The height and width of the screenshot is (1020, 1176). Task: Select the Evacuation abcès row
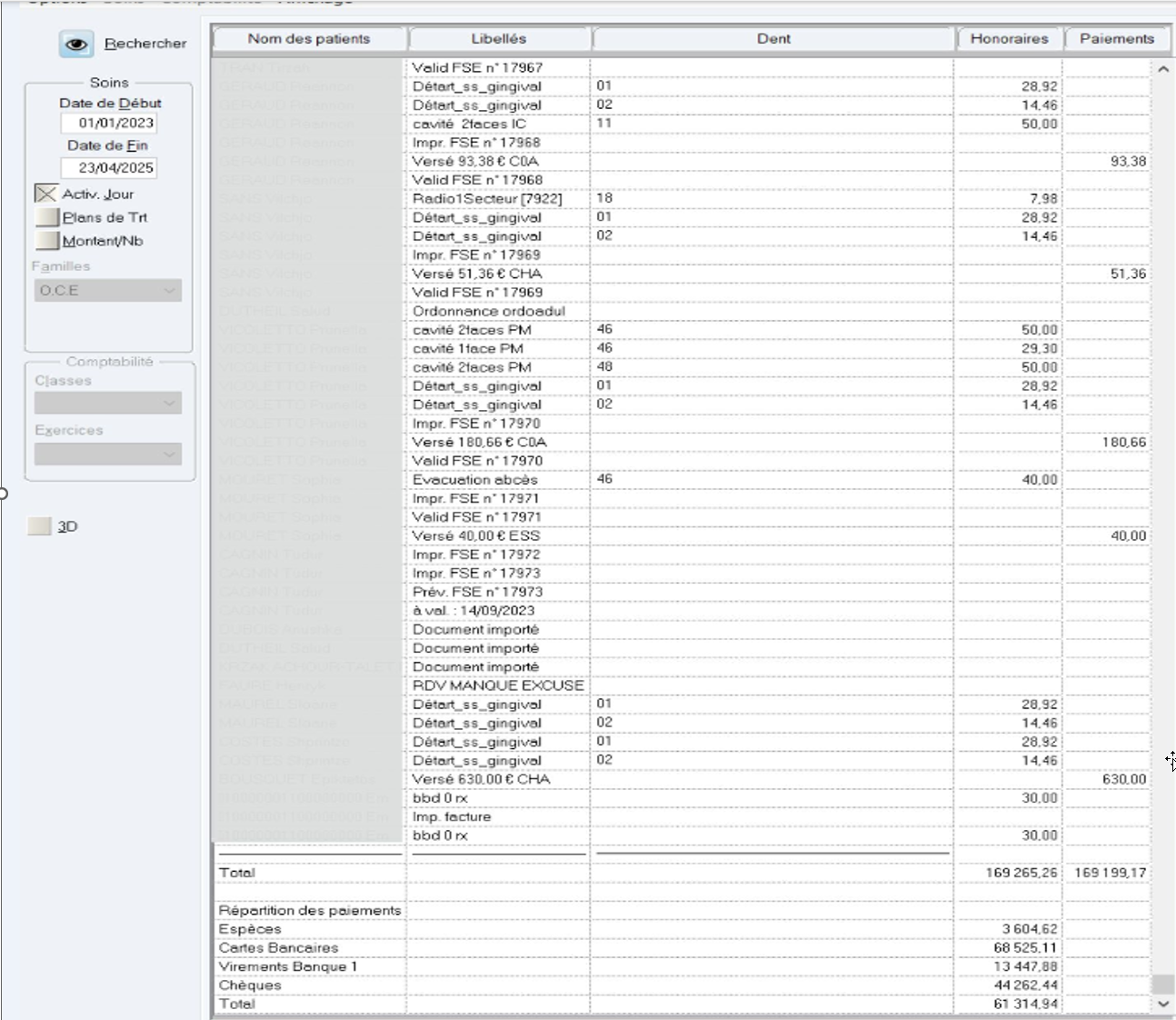682,479
